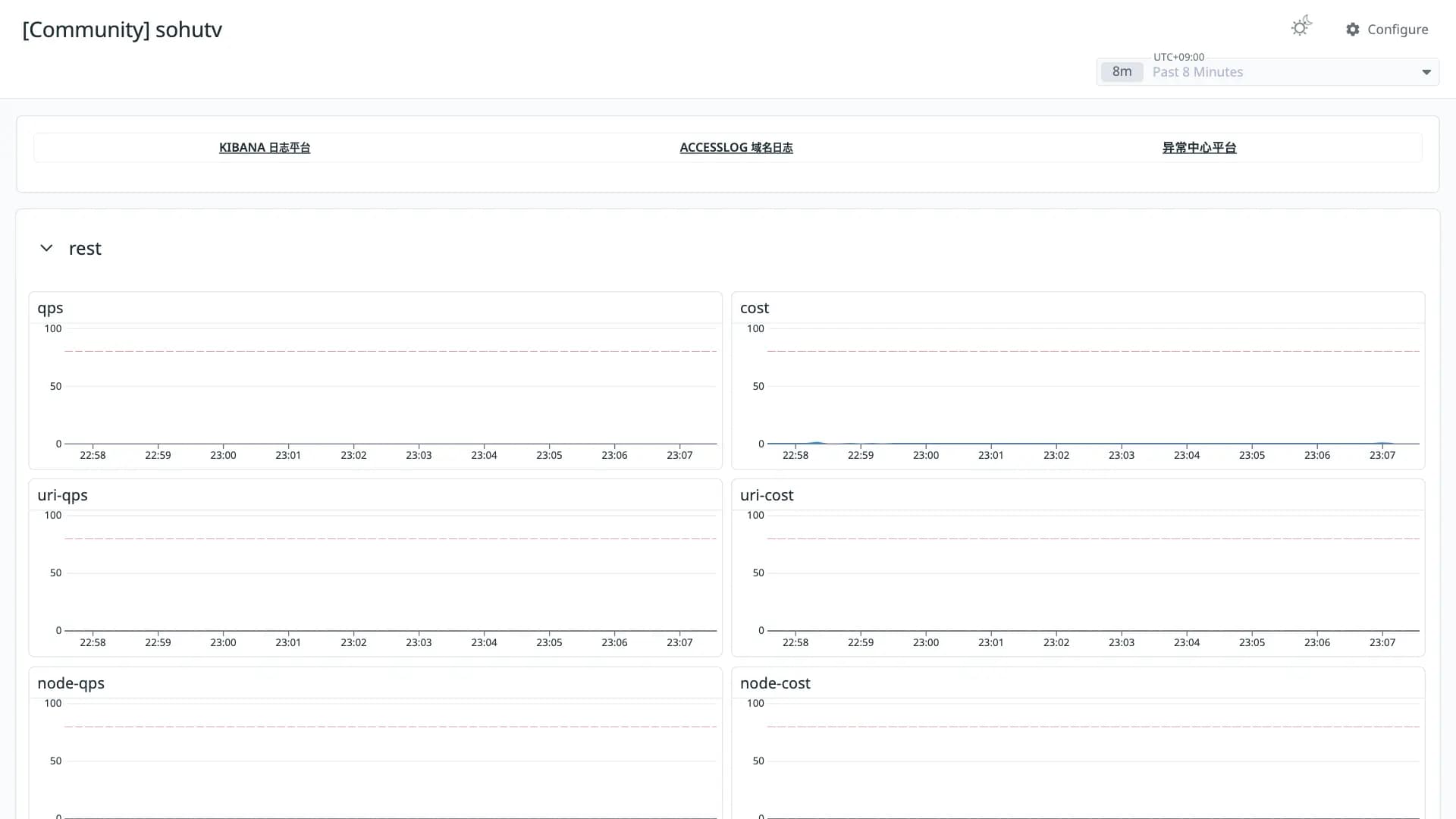Click the 23:06 tick on uri-cost chart
The width and height of the screenshot is (1456, 819).
(x=1317, y=642)
